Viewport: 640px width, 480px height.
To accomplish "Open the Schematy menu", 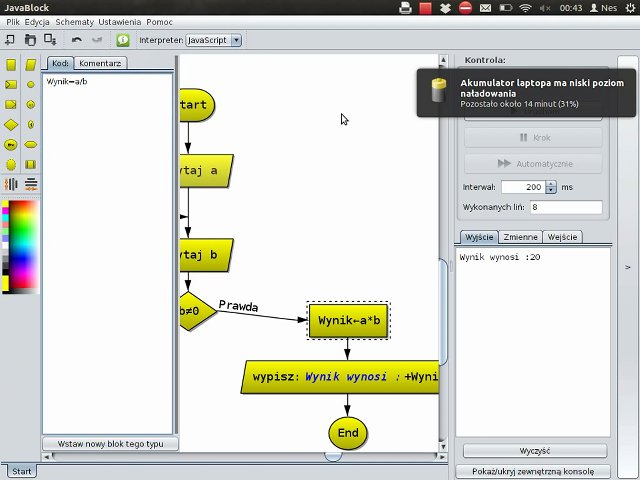I will [75, 22].
